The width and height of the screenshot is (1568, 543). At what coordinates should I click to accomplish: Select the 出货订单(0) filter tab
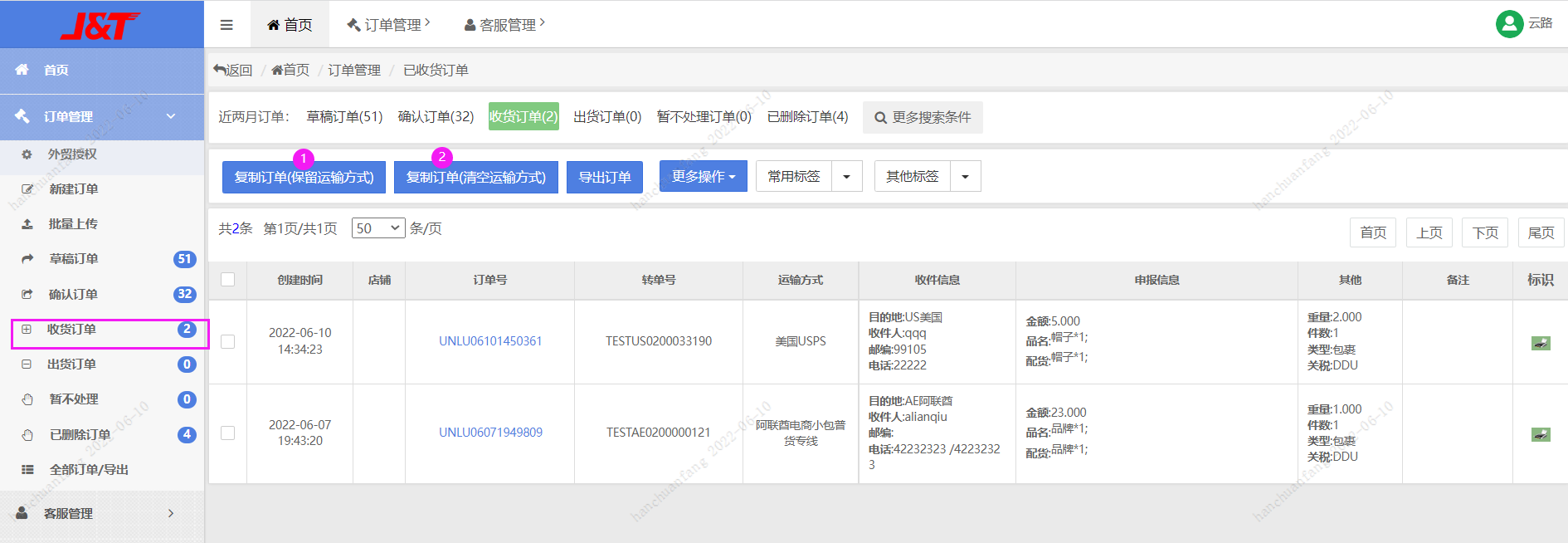pyautogui.click(x=607, y=117)
